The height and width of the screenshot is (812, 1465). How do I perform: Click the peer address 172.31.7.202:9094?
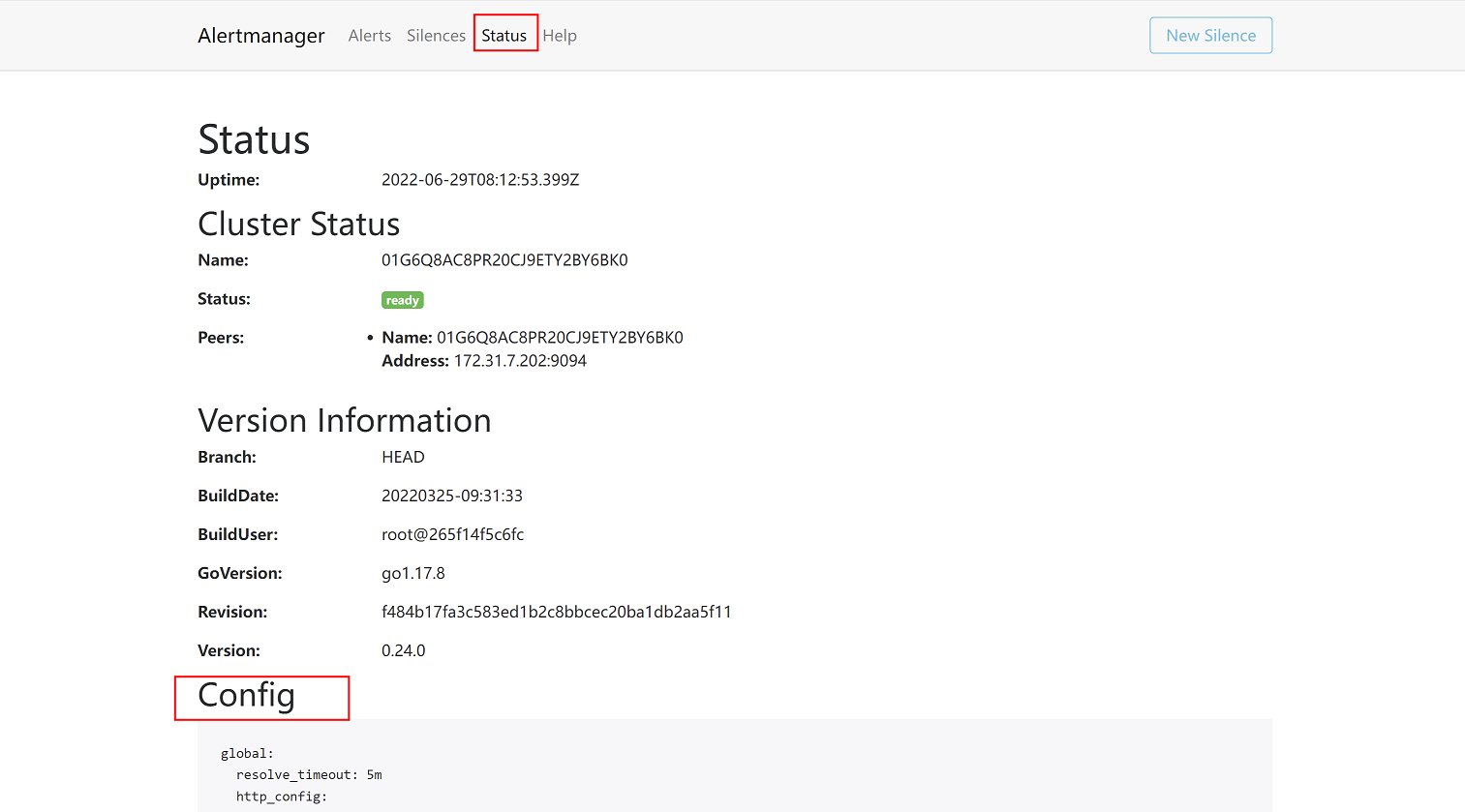pyautogui.click(x=520, y=361)
